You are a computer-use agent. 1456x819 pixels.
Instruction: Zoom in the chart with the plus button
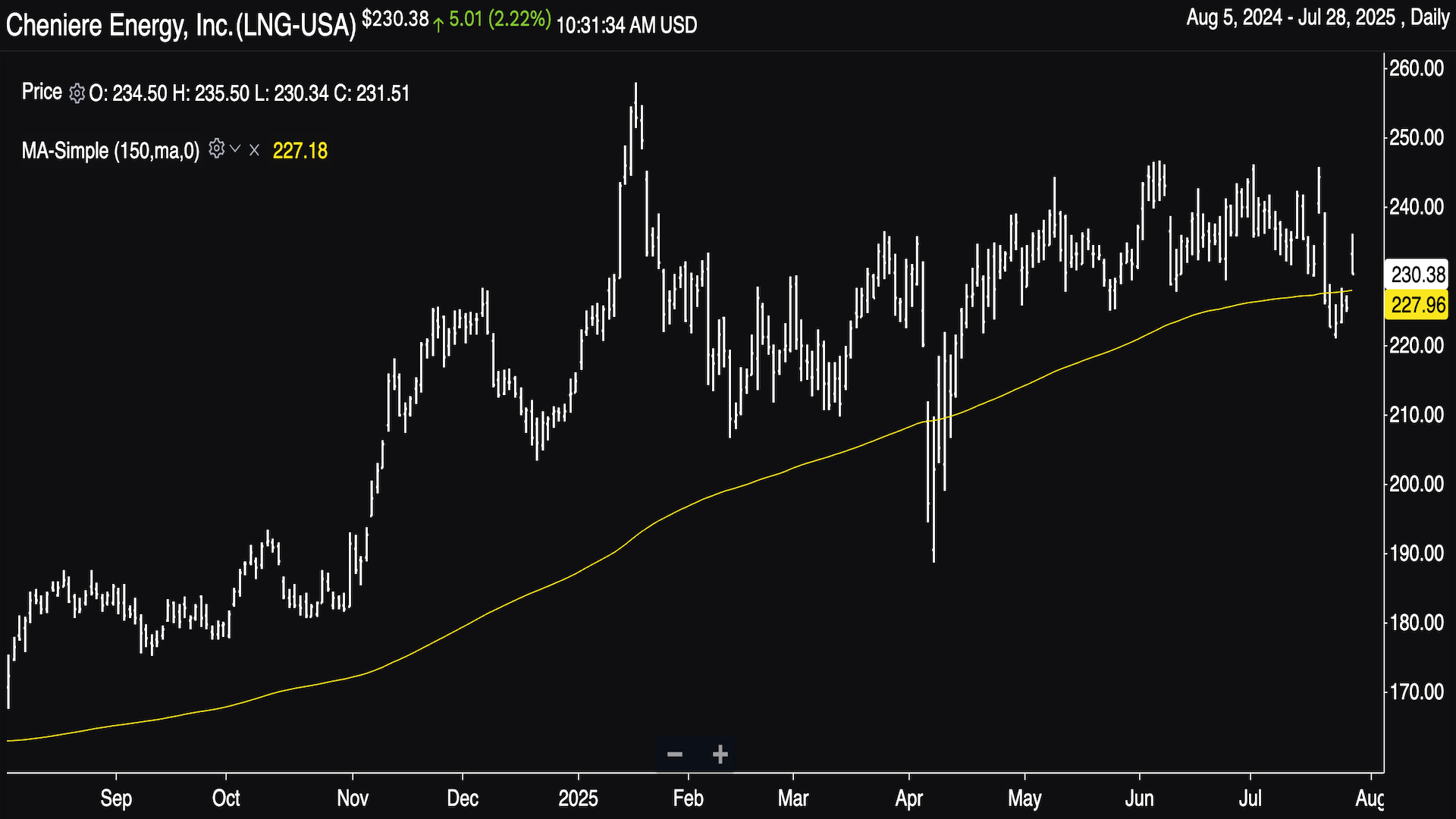720,754
